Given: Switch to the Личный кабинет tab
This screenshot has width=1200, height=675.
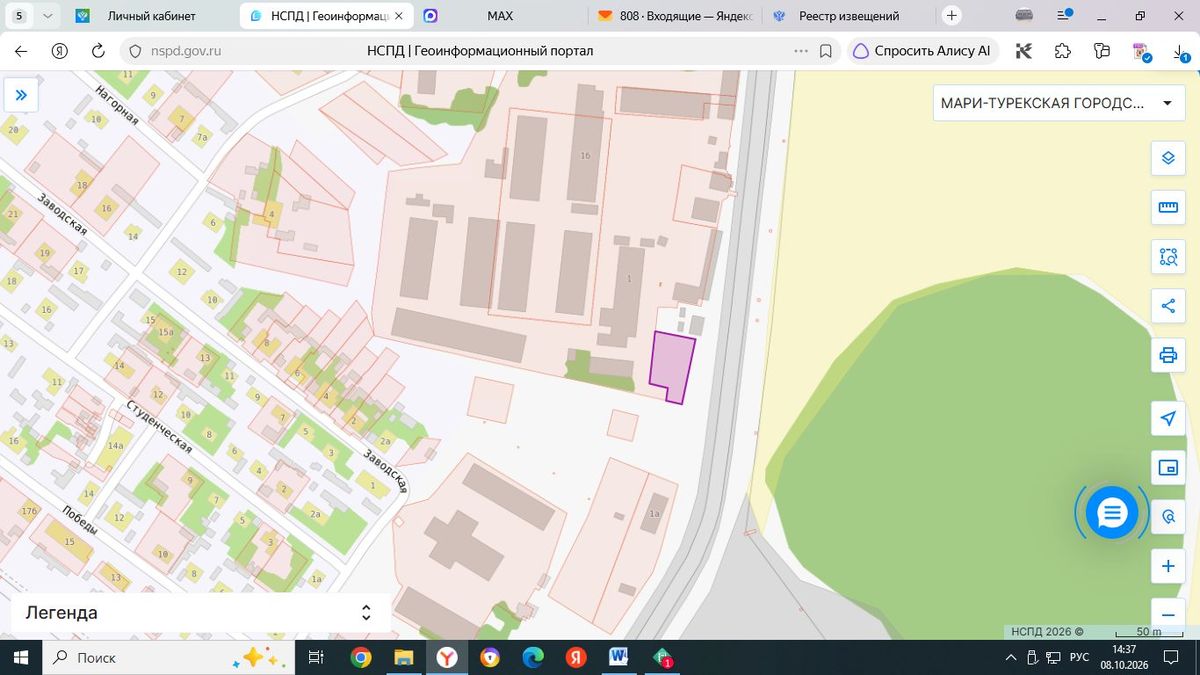Looking at the screenshot, I should [150, 16].
